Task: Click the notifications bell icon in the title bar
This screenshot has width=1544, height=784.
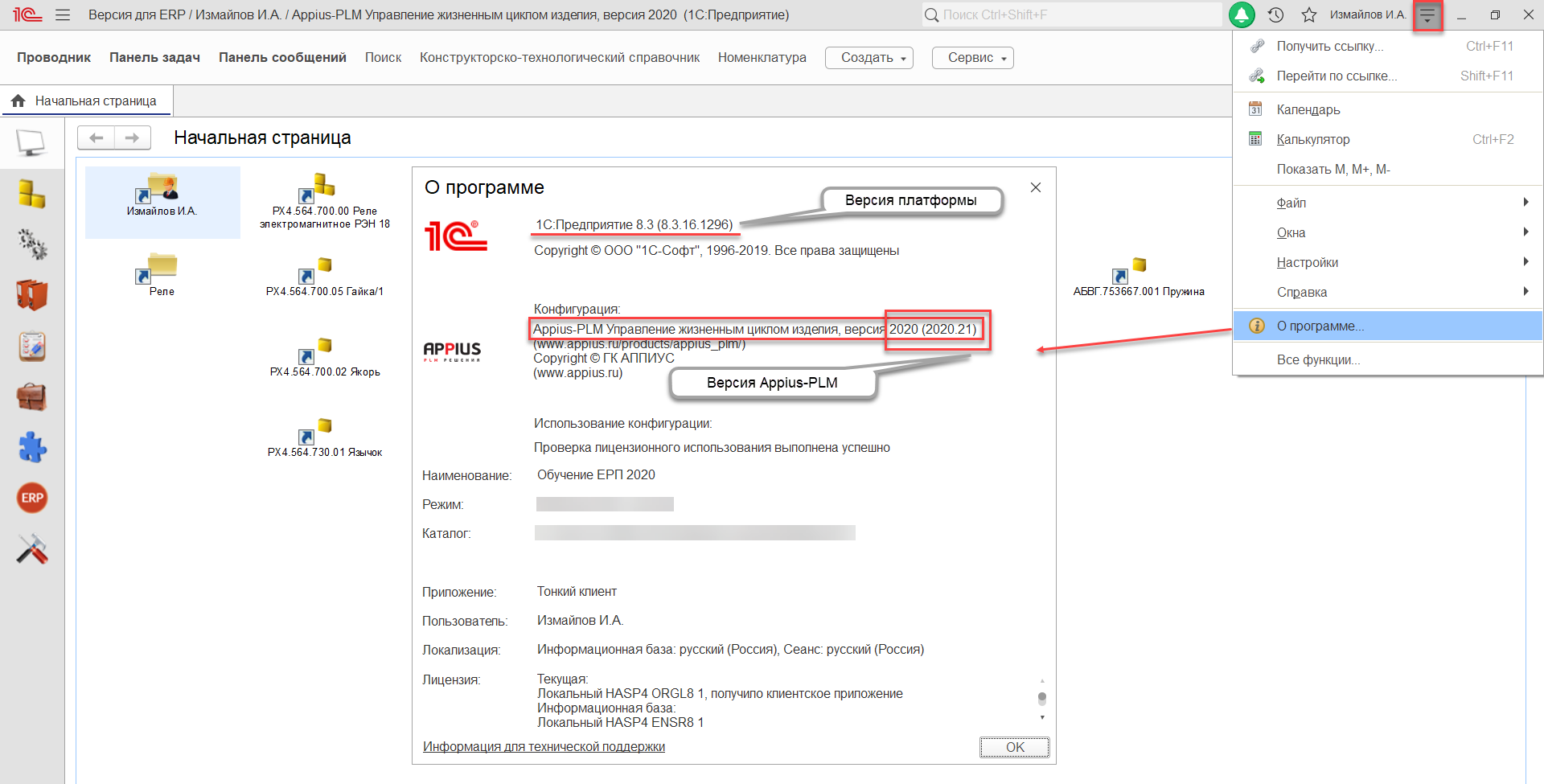Action: tap(1242, 14)
